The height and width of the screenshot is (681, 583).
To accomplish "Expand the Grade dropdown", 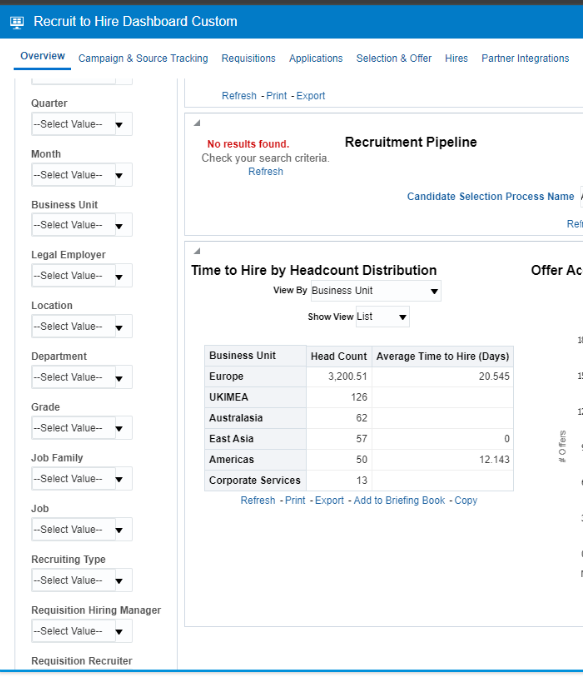I will [82, 428].
